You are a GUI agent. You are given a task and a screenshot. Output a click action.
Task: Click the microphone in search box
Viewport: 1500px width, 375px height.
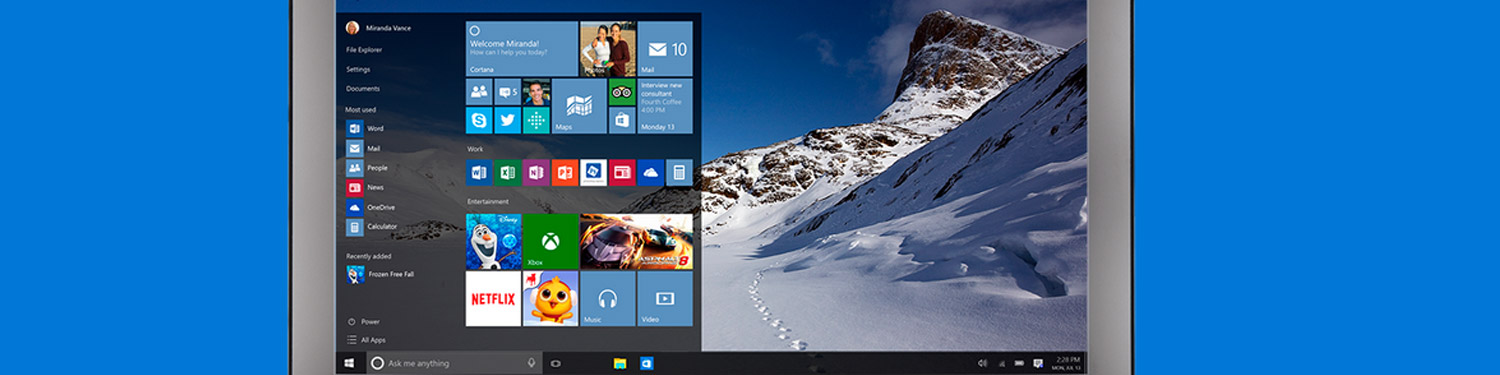[531, 363]
